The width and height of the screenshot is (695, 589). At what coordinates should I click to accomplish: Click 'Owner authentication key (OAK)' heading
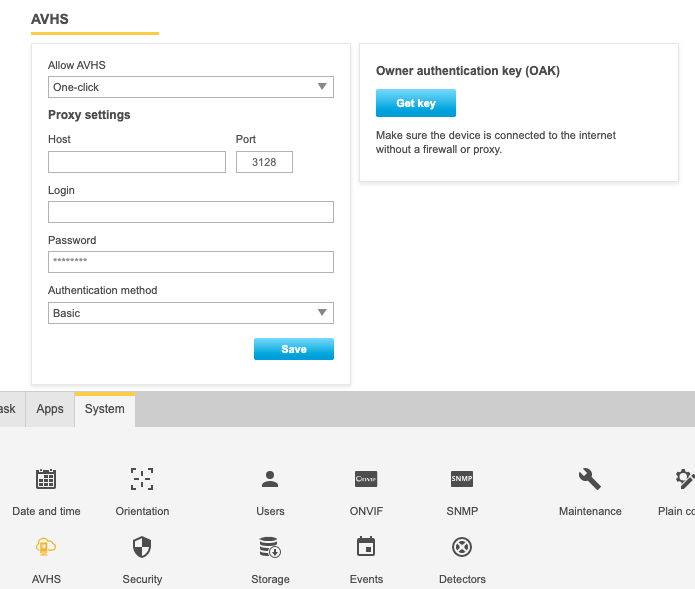pos(468,71)
